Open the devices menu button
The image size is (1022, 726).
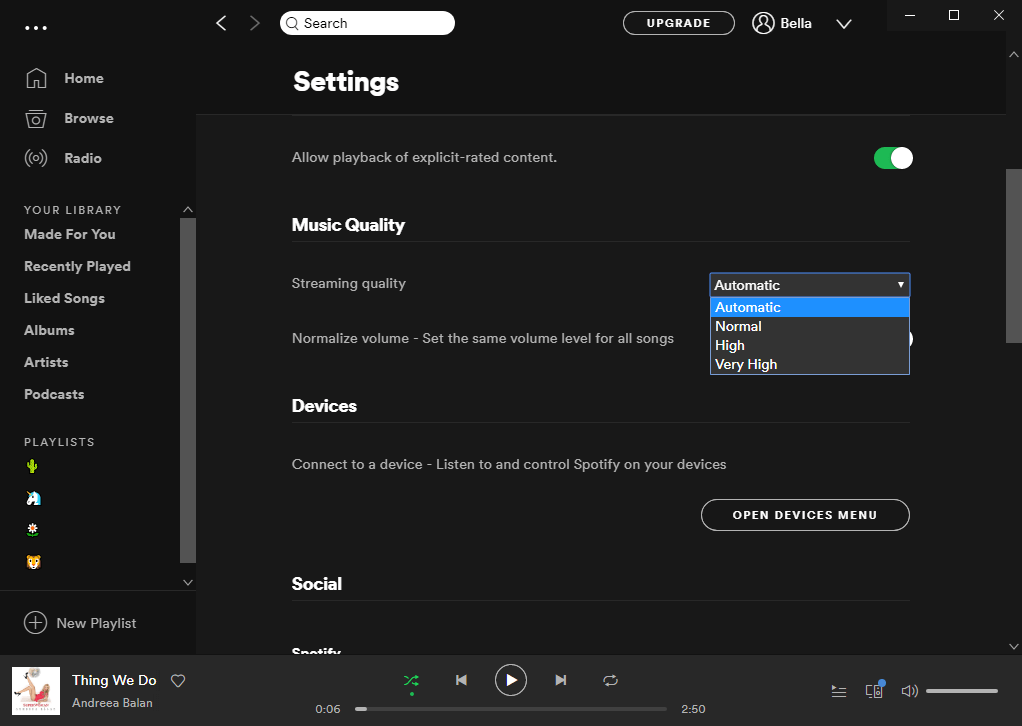(x=805, y=514)
